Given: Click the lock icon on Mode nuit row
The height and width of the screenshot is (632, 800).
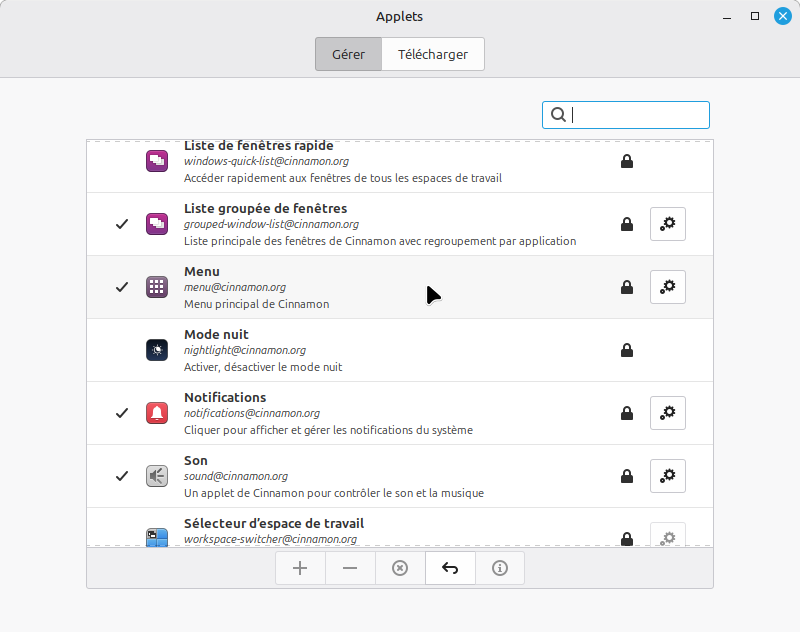Looking at the screenshot, I should [x=627, y=350].
